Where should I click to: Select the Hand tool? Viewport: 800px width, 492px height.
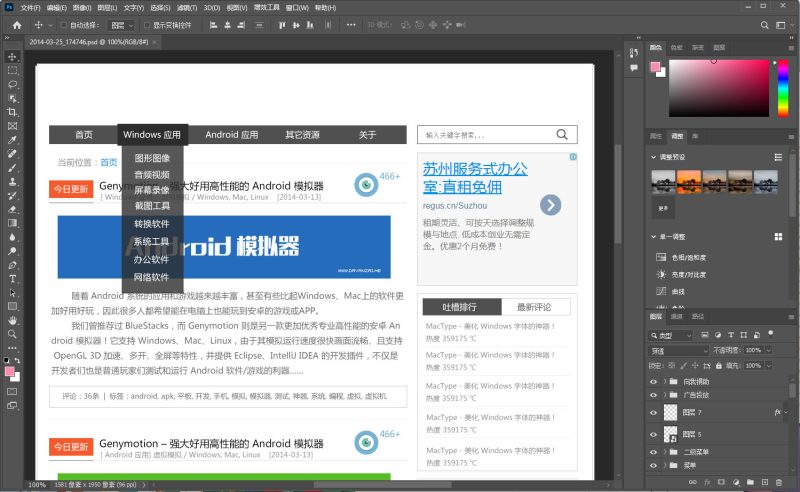tap(12, 320)
